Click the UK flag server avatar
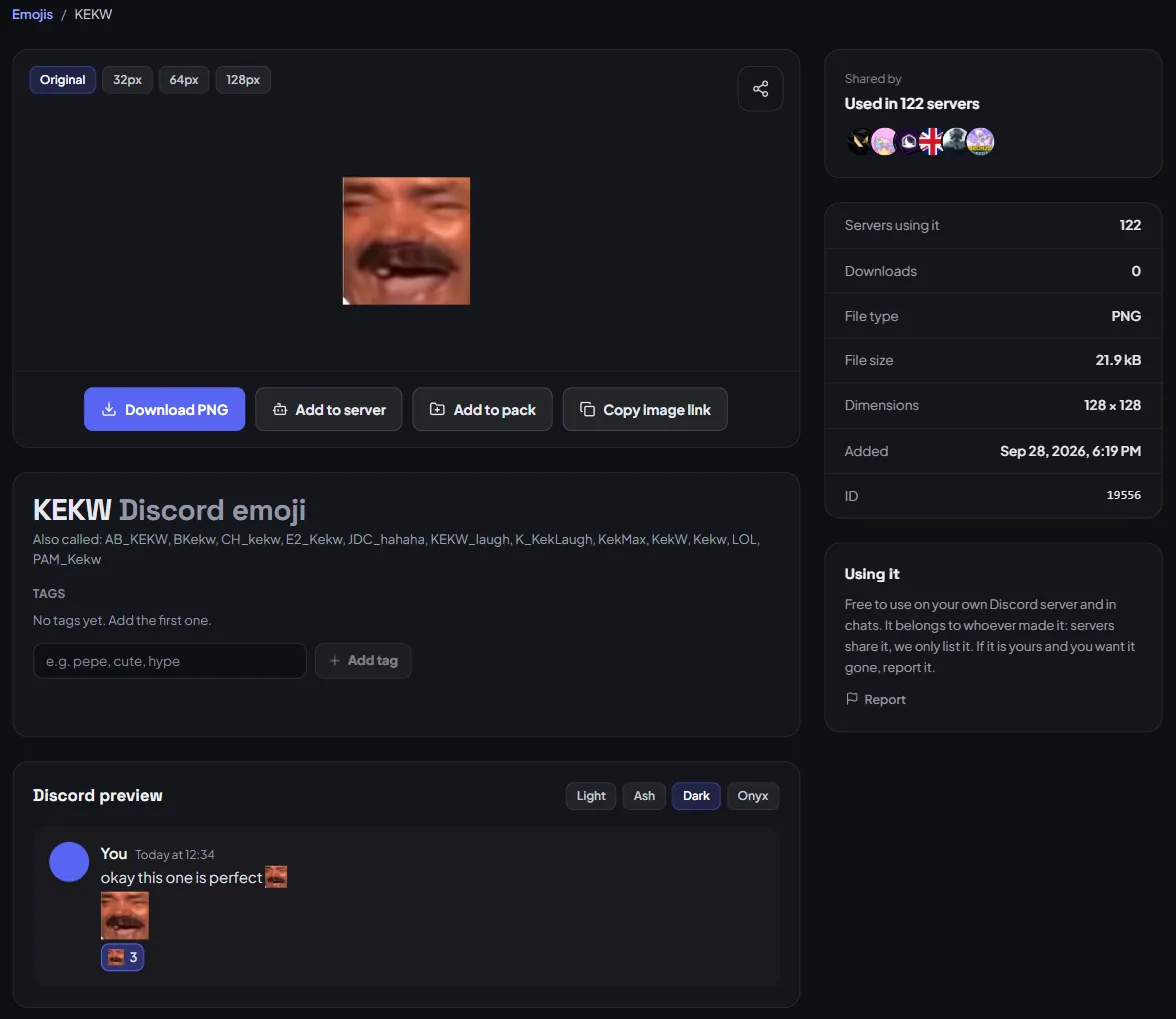Image resolution: width=1176 pixels, height=1019 pixels. [932, 141]
